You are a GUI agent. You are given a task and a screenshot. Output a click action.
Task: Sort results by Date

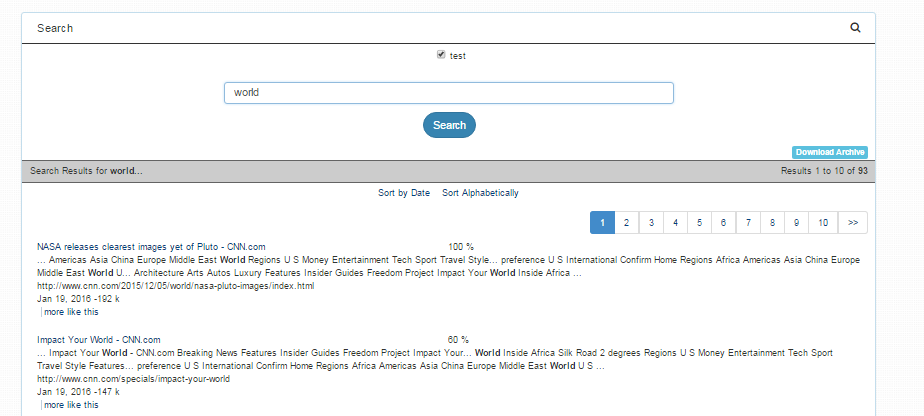point(403,193)
